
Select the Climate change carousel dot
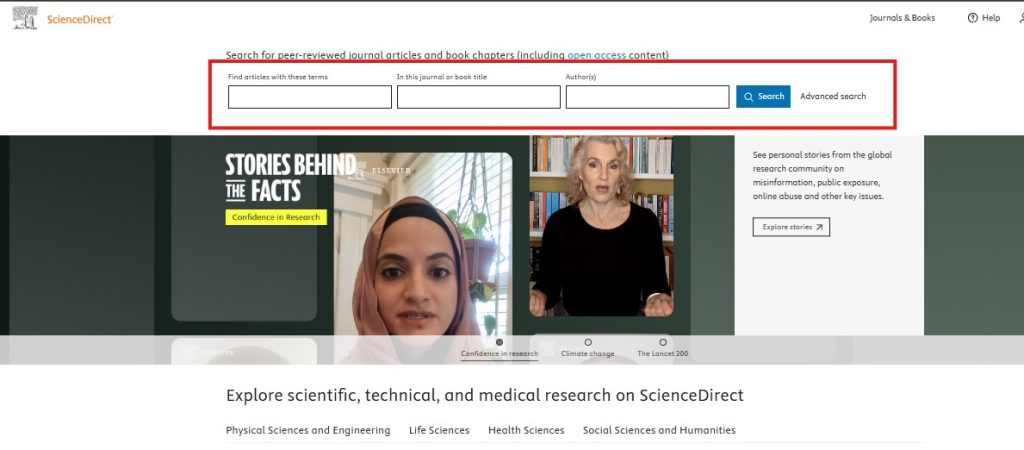pos(588,342)
